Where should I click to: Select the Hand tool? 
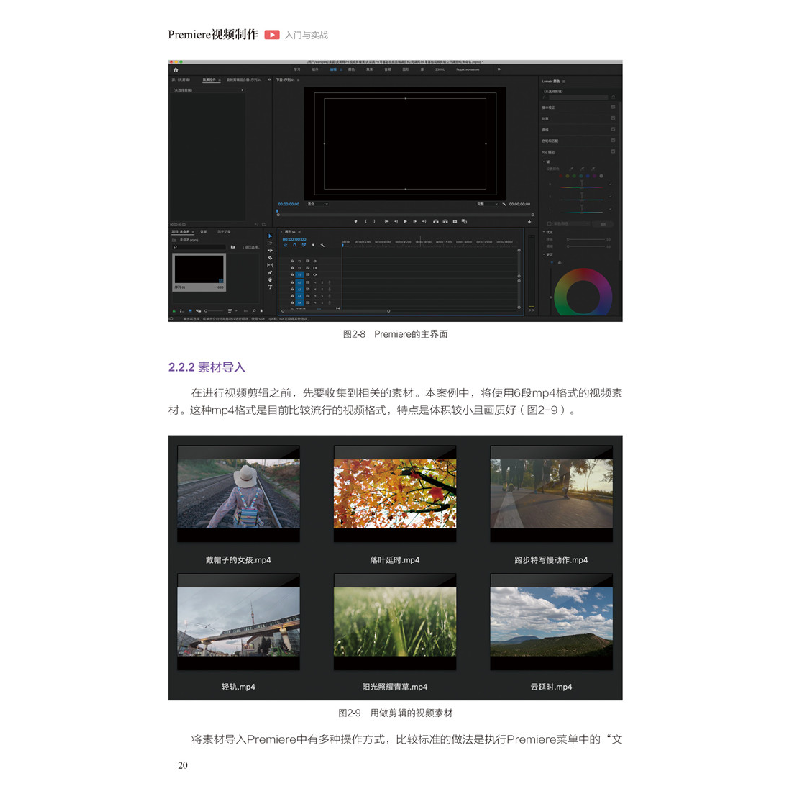[270, 280]
